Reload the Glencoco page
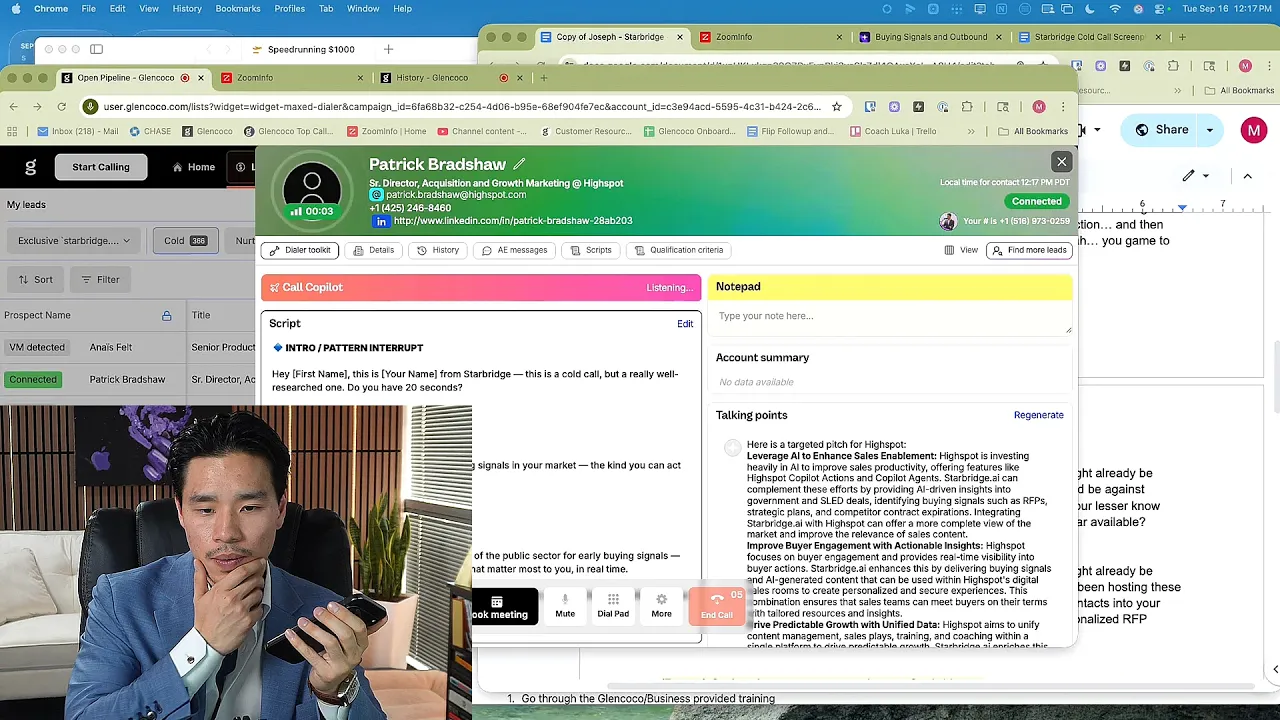Image resolution: width=1280 pixels, height=720 pixels. (x=62, y=107)
